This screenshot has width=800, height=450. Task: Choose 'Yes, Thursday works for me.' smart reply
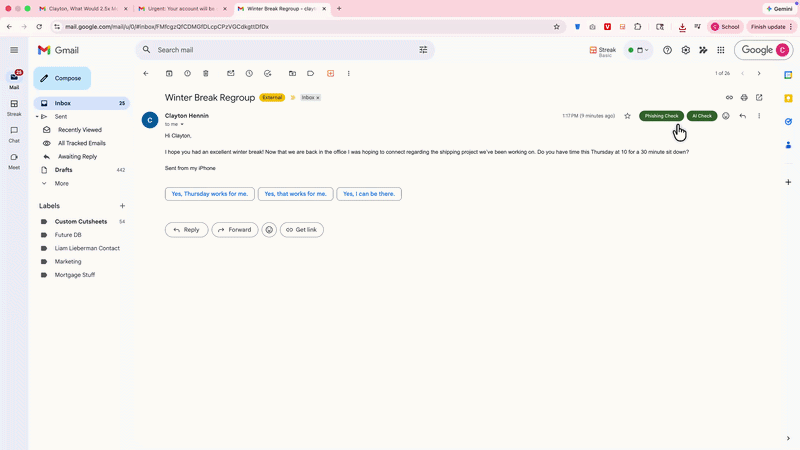[x=210, y=194]
